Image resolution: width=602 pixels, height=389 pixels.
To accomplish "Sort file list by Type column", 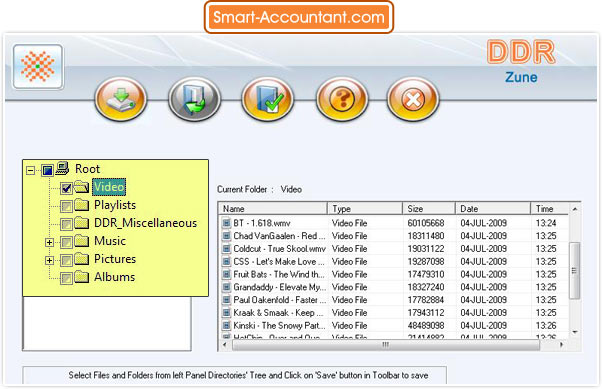I will pyautogui.click(x=365, y=209).
